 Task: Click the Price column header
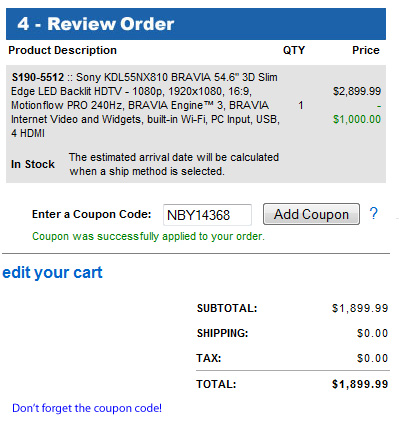366,50
